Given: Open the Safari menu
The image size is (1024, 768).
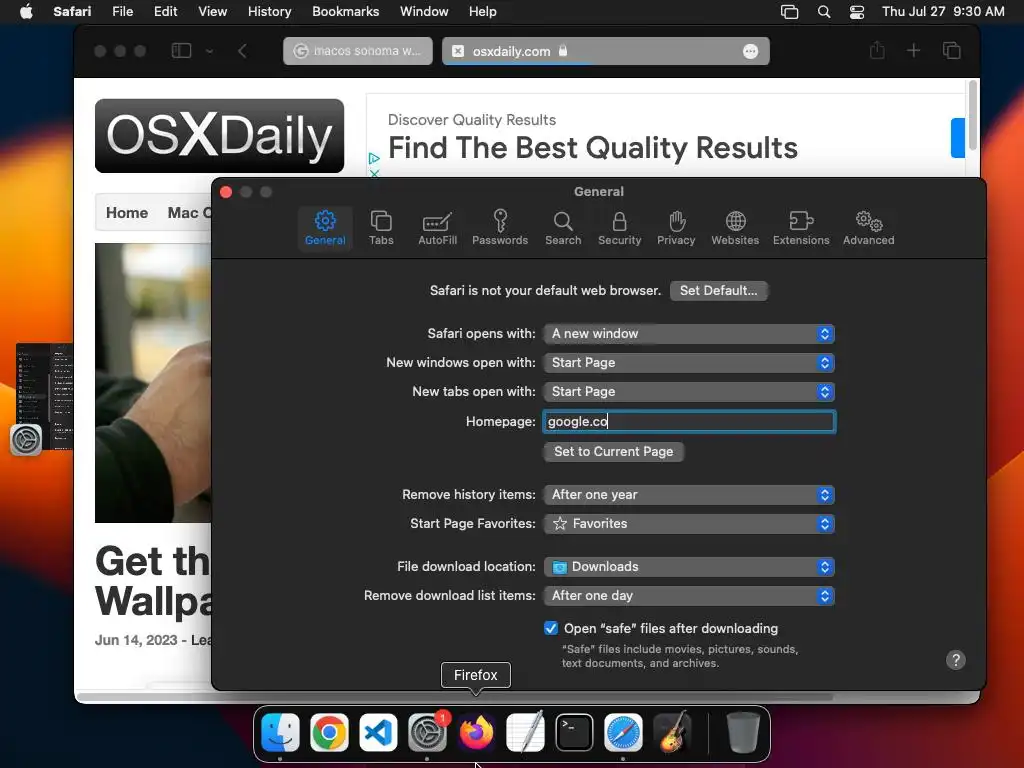Looking at the screenshot, I should pyautogui.click(x=72, y=12).
